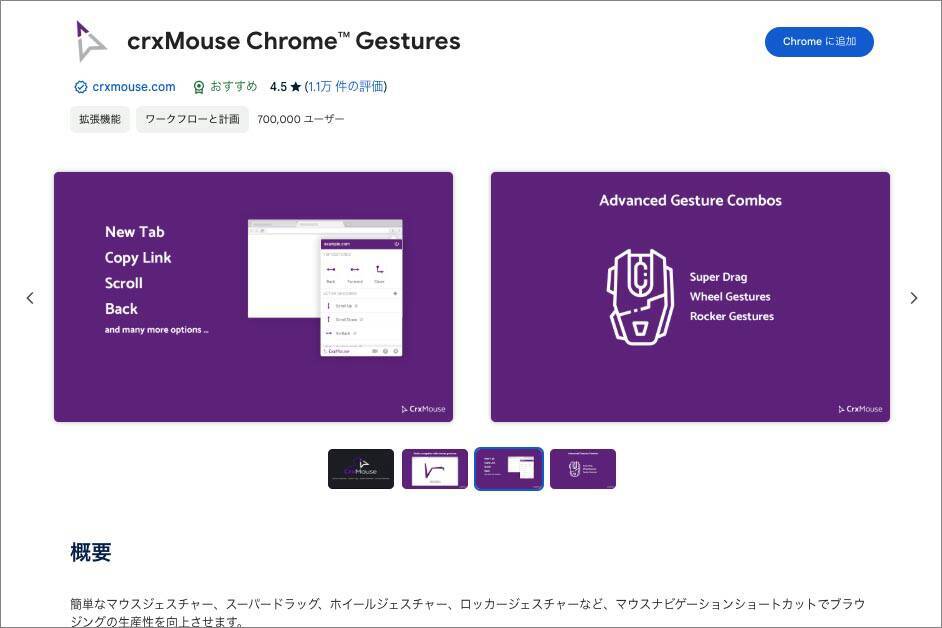Click the 概要 overview heading
The width and height of the screenshot is (942, 628).
pyautogui.click(x=91, y=552)
